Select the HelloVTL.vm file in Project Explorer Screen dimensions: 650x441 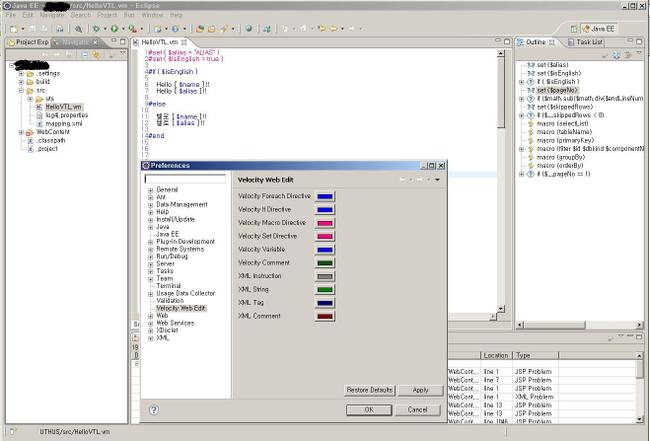(x=63, y=107)
